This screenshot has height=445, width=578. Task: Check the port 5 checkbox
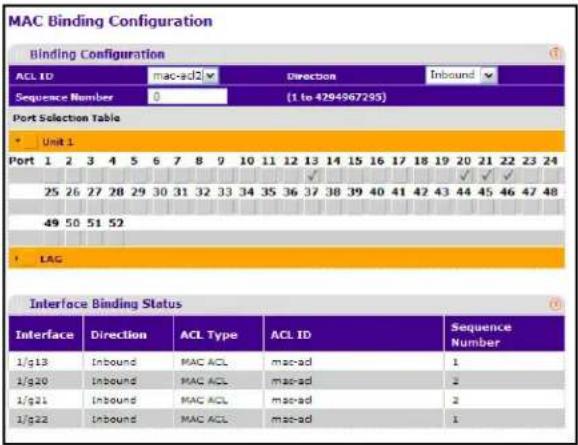pyautogui.click(x=139, y=175)
